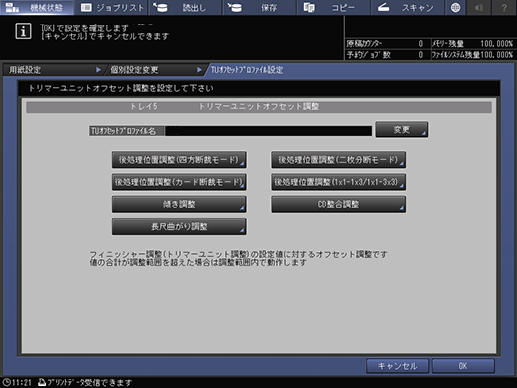
Task: Click the speaker sound icon
Action: pyautogui.click(x=479, y=7)
